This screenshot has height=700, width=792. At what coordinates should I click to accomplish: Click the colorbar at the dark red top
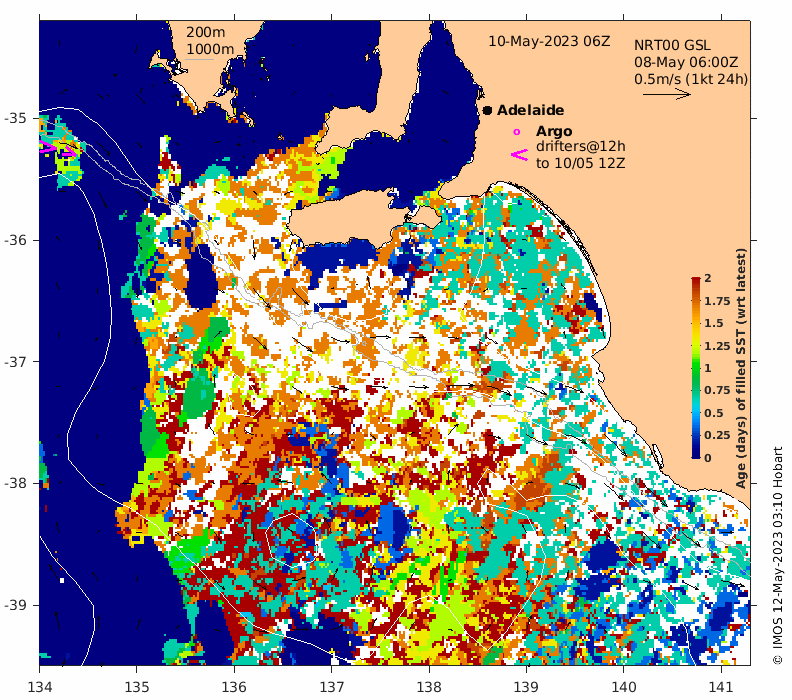pos(696,280)
